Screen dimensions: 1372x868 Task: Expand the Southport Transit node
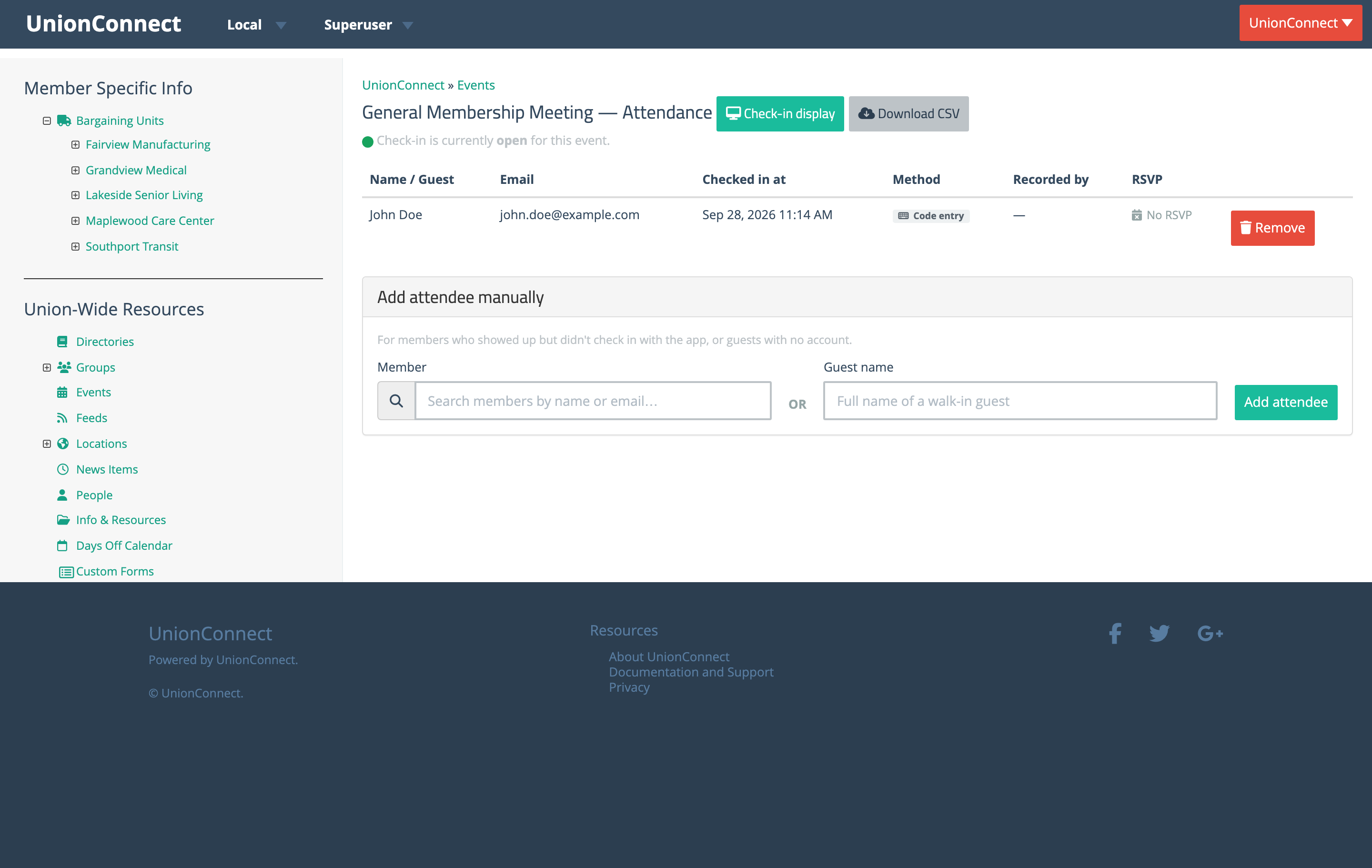(75, 246)
